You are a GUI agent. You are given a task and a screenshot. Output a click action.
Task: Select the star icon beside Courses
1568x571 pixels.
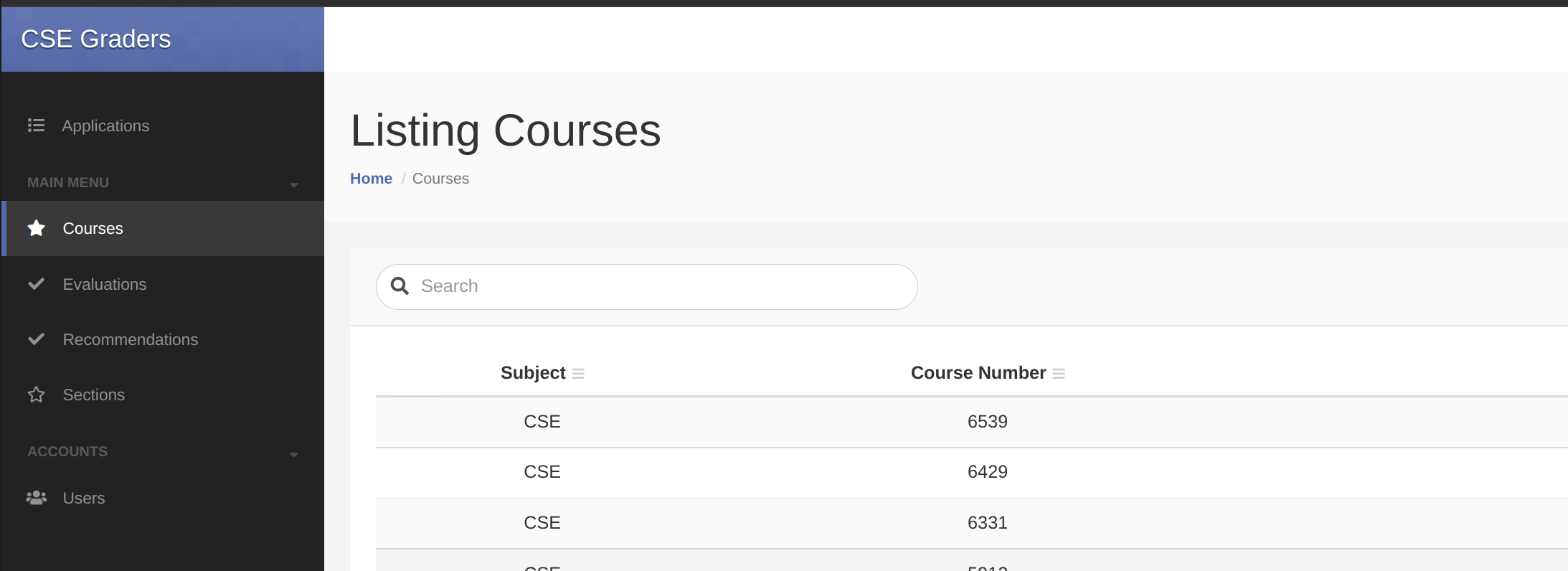click(x=36, y=228)
